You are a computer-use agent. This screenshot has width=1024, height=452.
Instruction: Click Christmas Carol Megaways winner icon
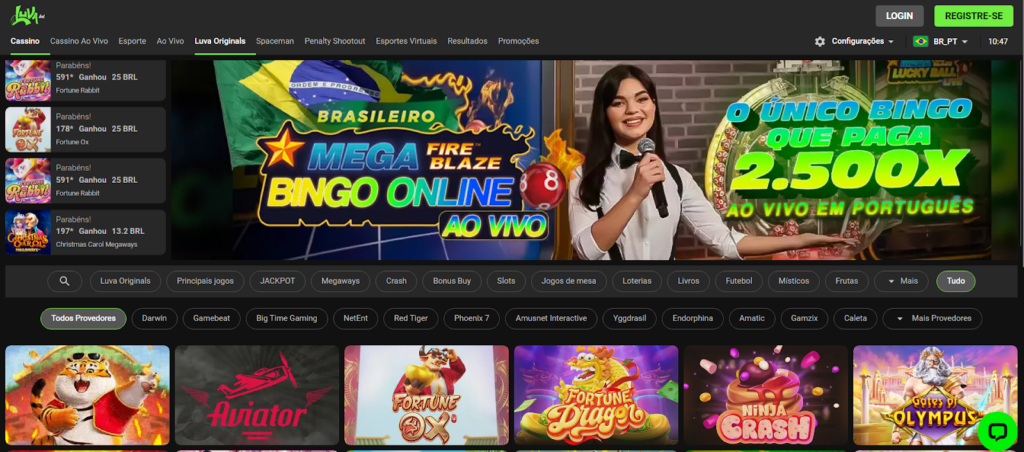[28, 233]
